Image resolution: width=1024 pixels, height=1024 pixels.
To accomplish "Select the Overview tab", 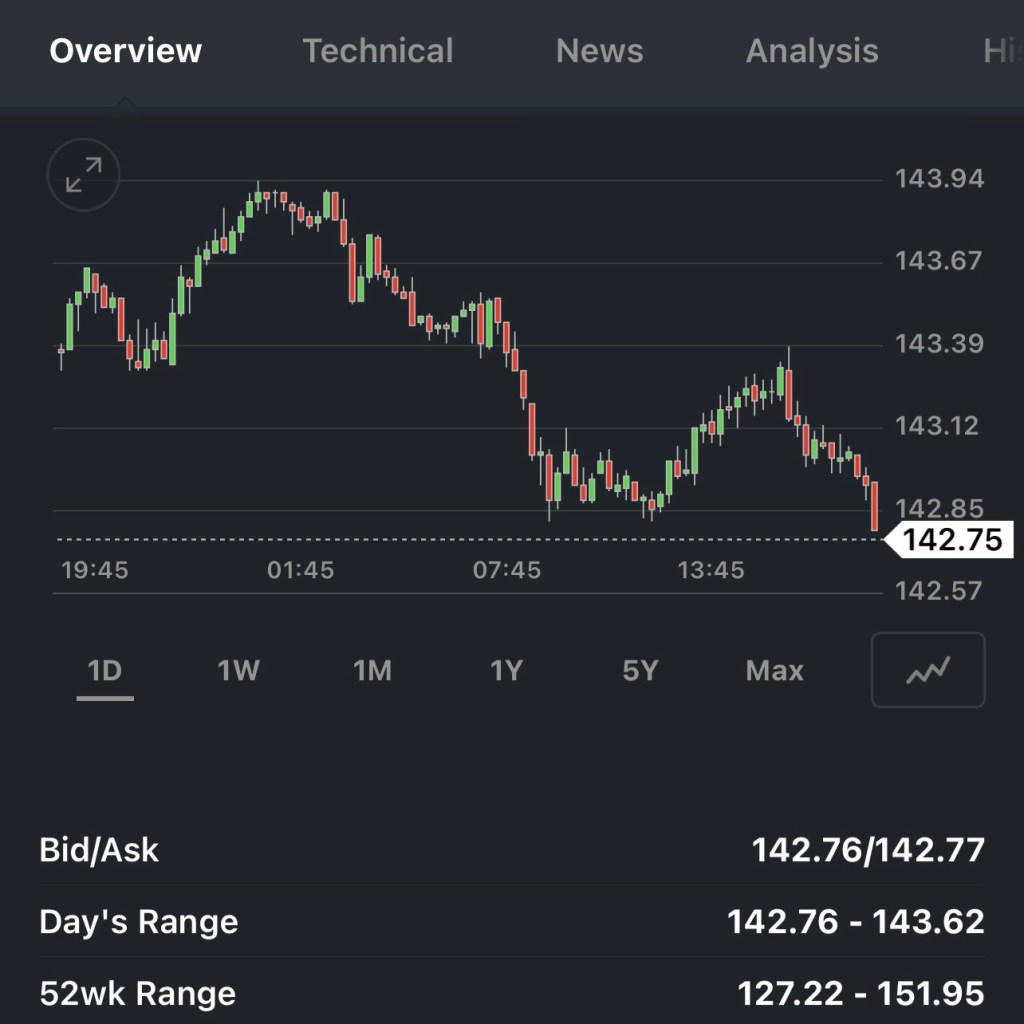I will point(126,51).
